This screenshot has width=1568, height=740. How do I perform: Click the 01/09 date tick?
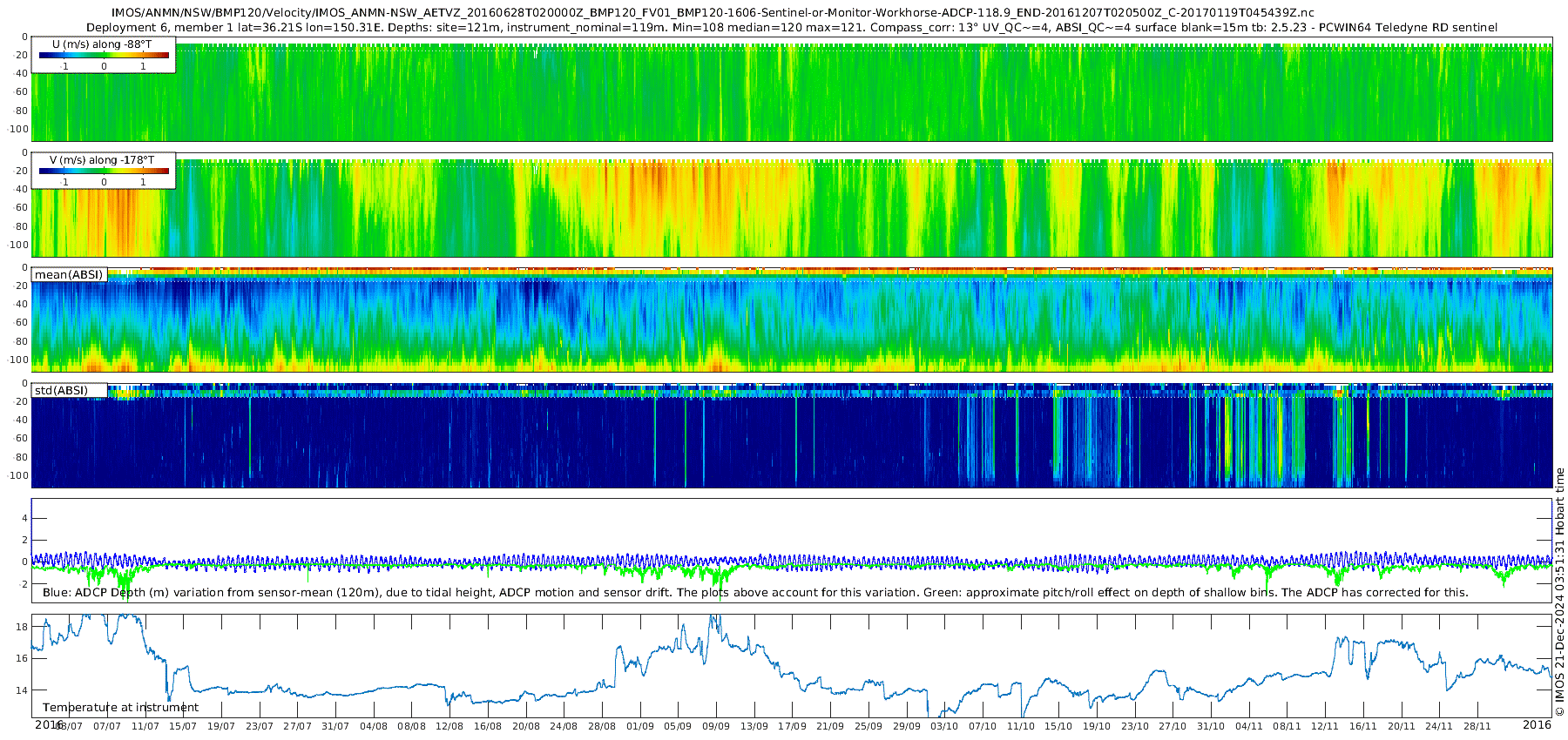coord(639,726)
